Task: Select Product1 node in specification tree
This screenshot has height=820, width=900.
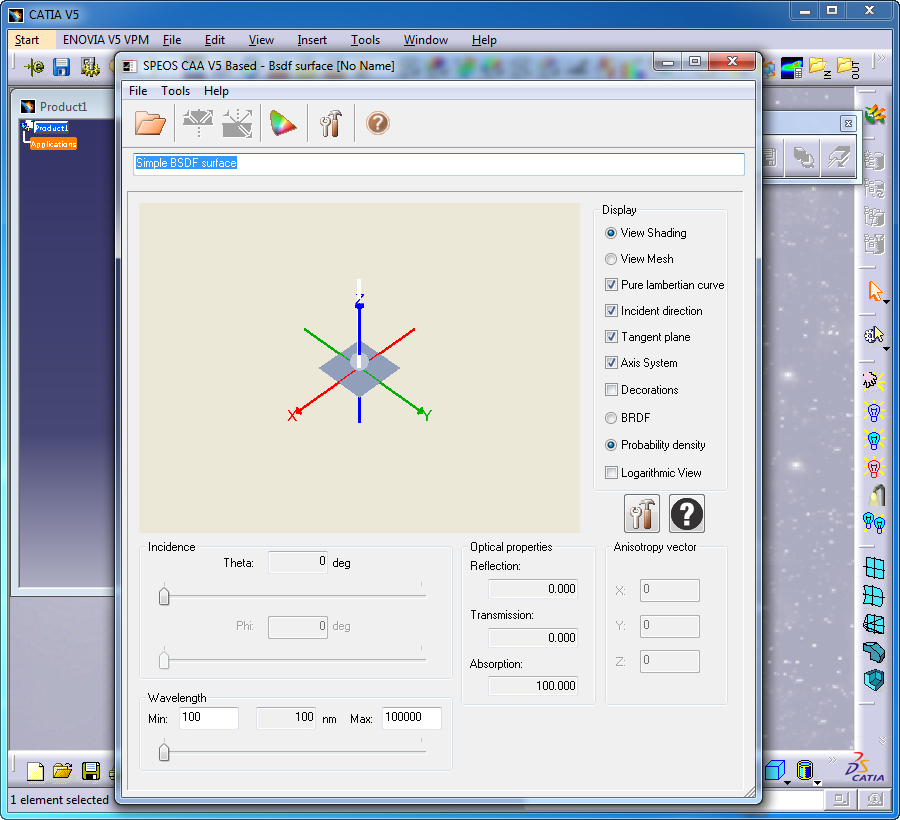Action: (x=51, y=127)
